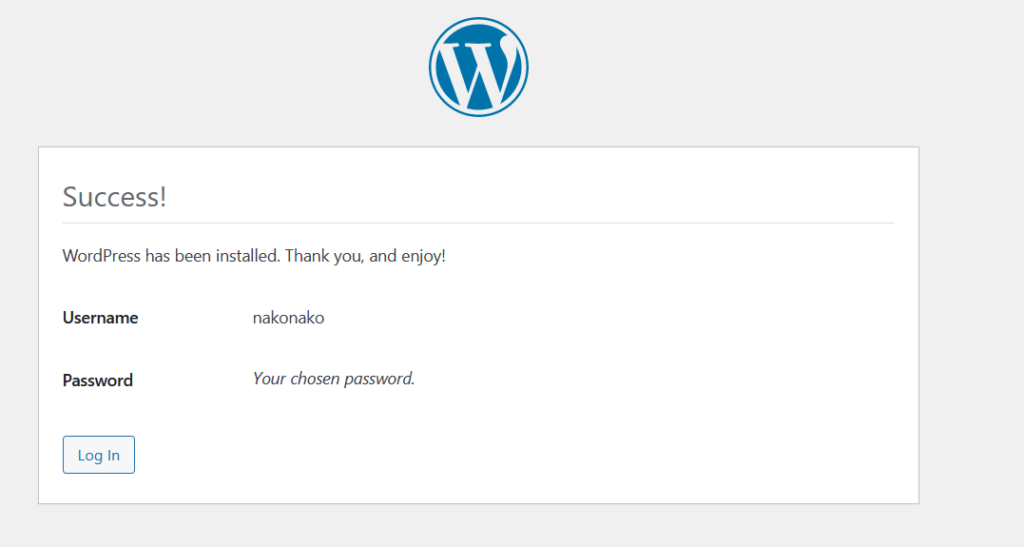Click the word 'been' in the message

point(194,256)
